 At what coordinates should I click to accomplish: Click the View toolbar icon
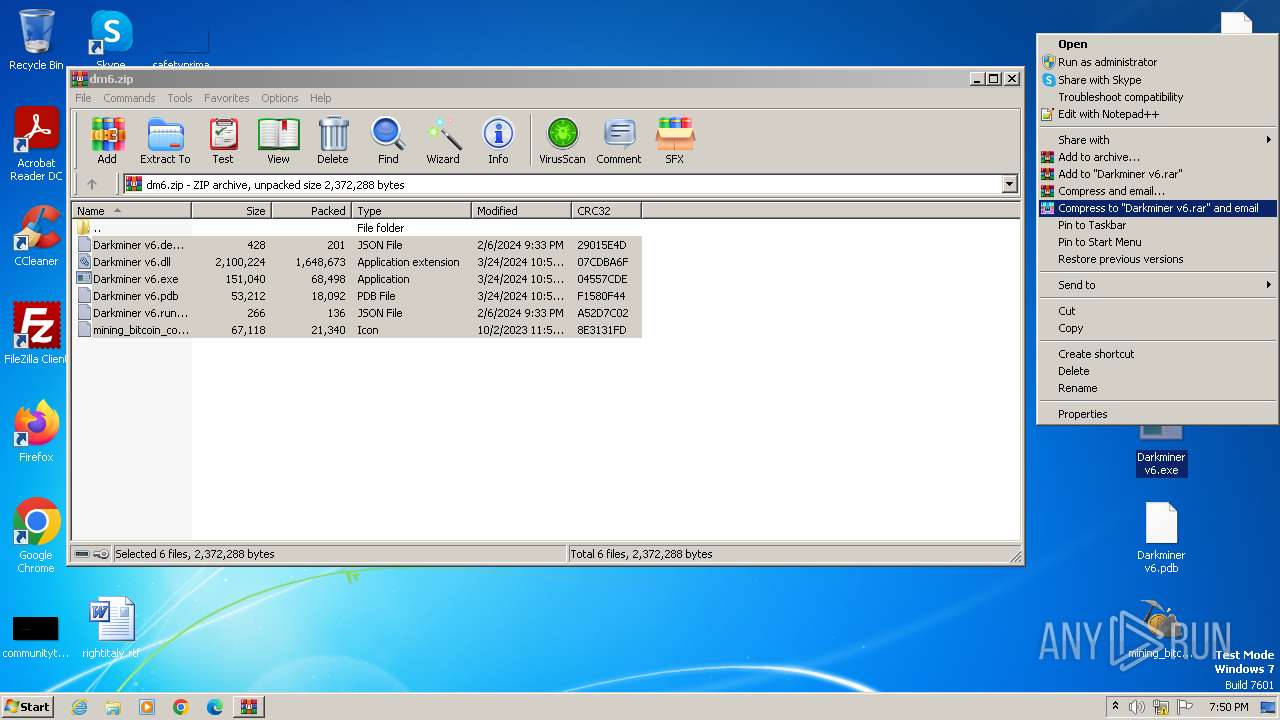[x=278, y=140]
